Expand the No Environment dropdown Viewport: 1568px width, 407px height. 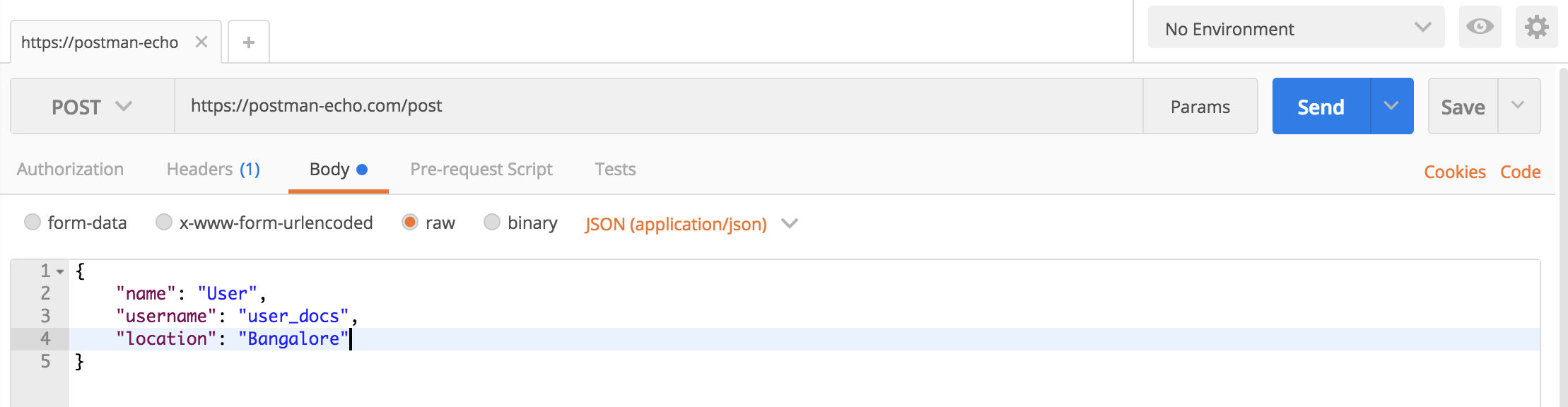(1296, 28)
